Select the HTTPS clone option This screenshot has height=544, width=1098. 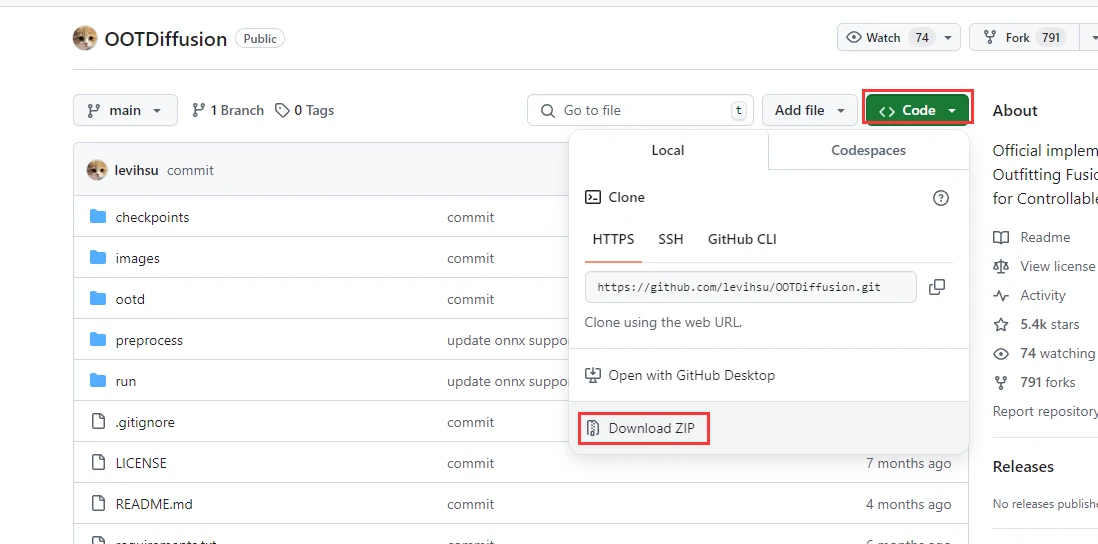click(x=613, y=239)
